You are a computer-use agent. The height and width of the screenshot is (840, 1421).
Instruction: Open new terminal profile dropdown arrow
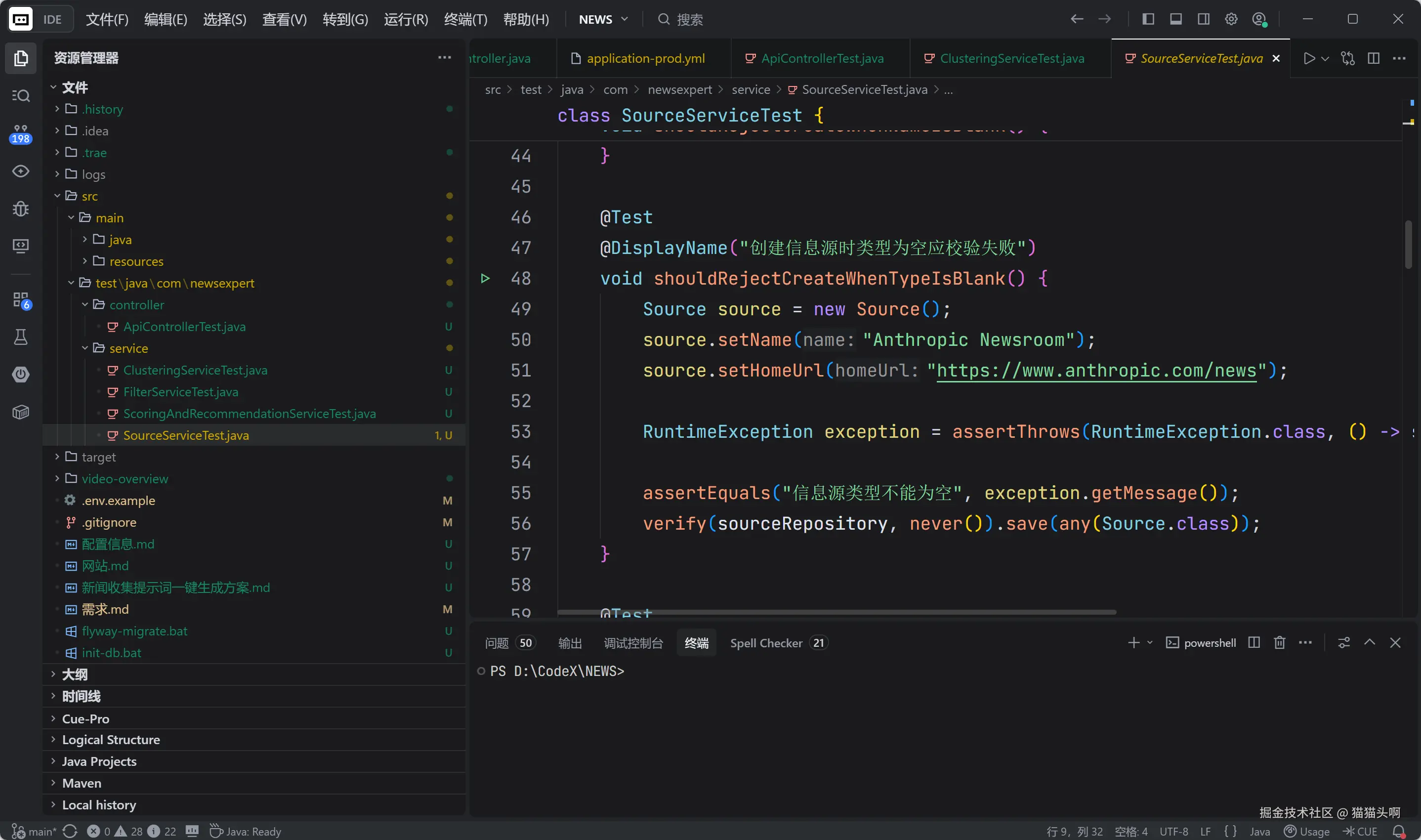(1149, 643)
